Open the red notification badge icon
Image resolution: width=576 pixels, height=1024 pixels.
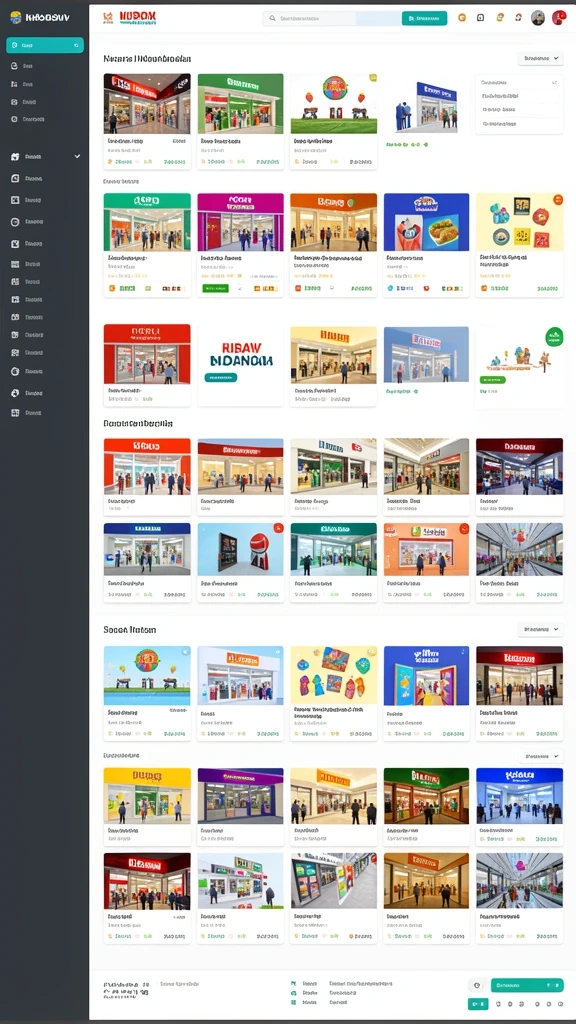coord(559,18)
